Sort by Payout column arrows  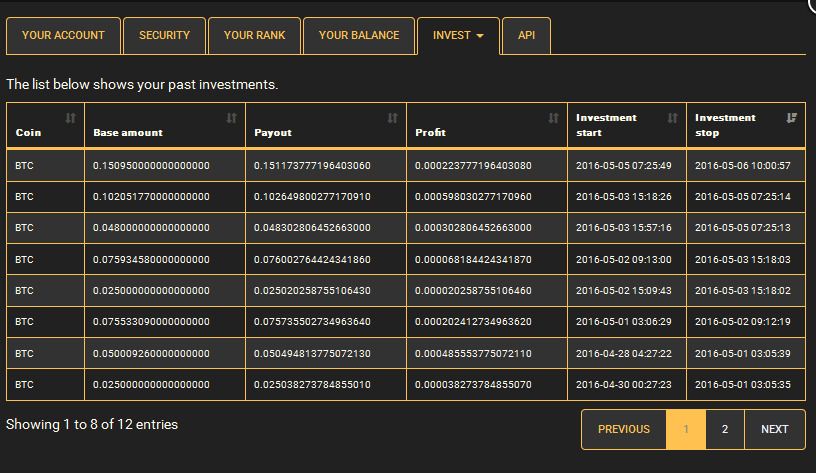[x=392, y=119]
